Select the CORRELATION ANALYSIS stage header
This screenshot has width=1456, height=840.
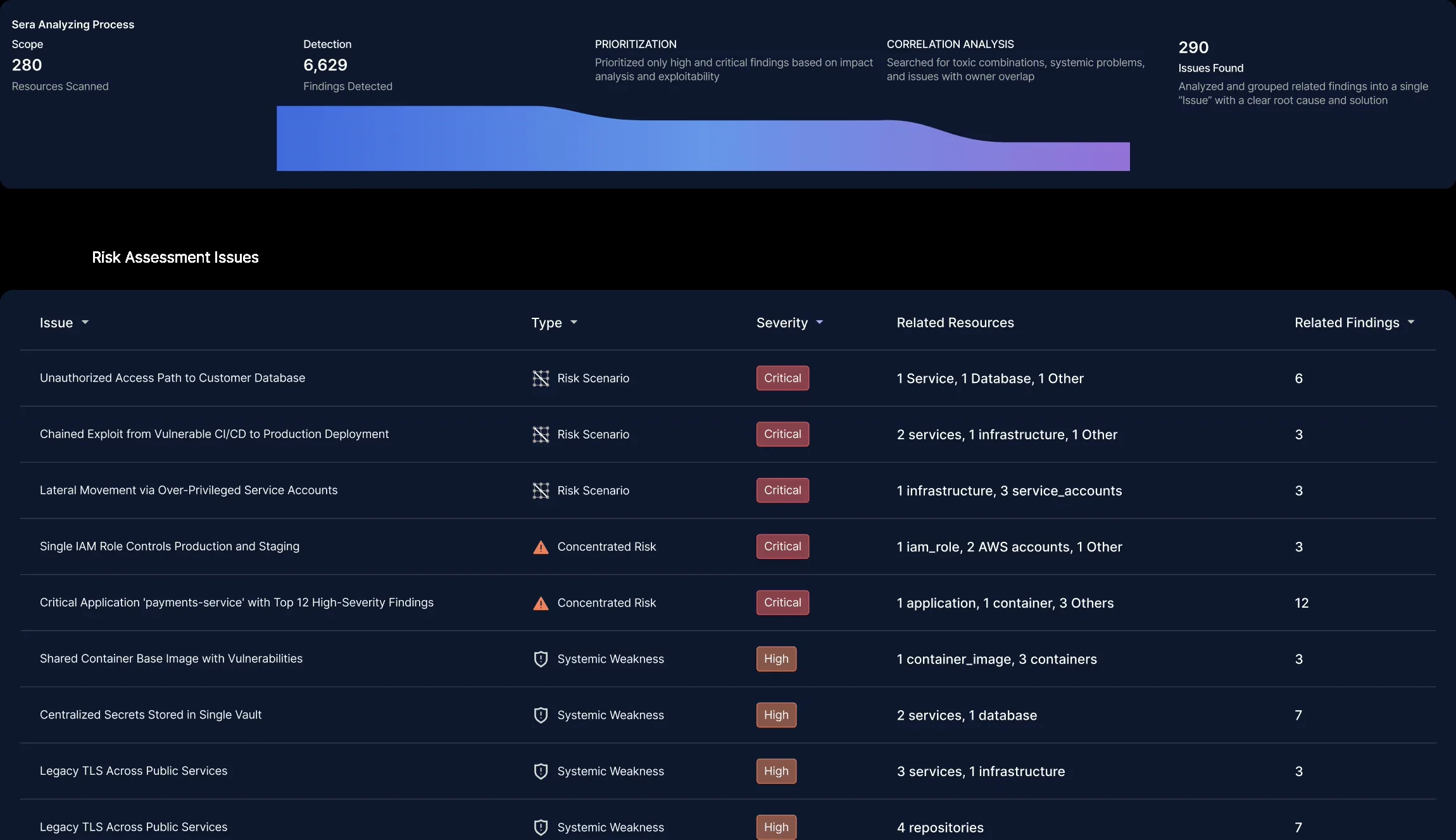tap(950, 44)
